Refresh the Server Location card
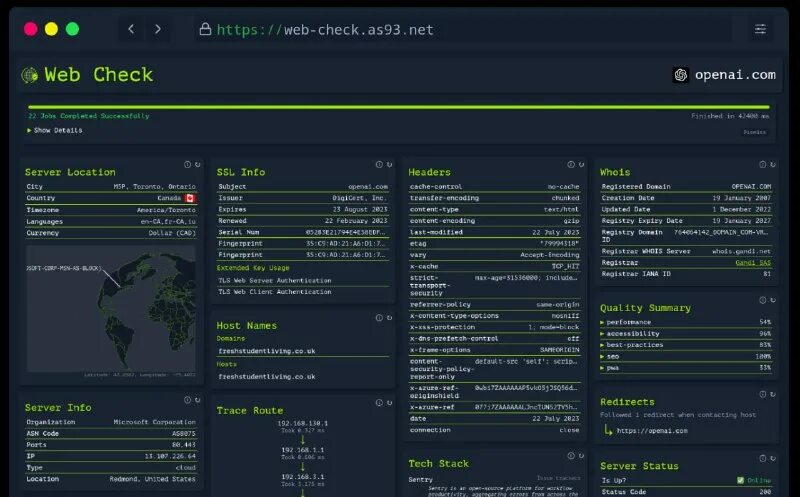Screen dimensions: 800x497 click(x=198, y=164)
